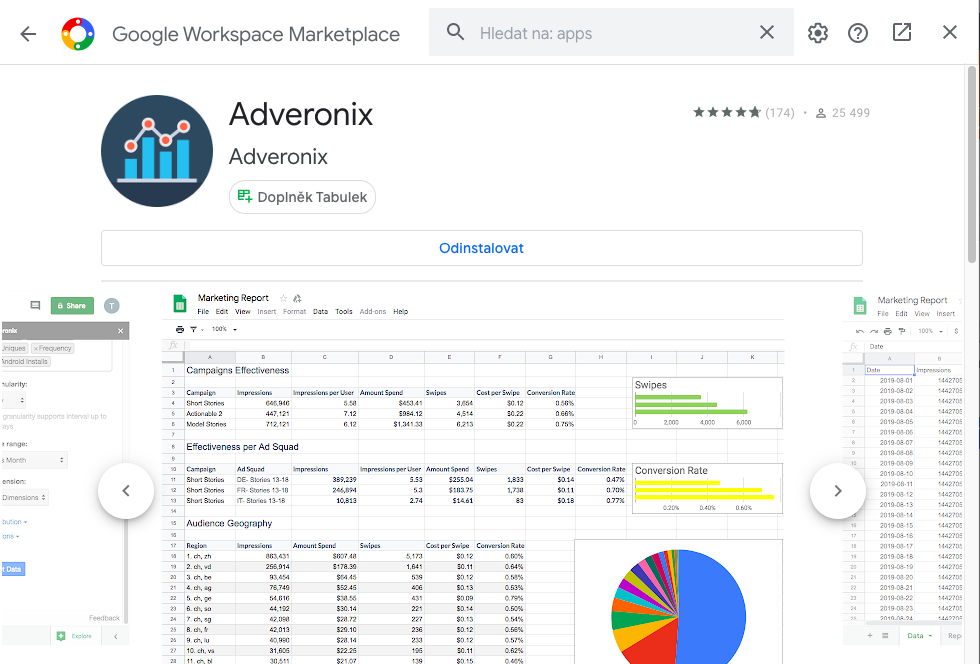
Task: Close the Marketplace dialog
Action: (x=950, y=32)
